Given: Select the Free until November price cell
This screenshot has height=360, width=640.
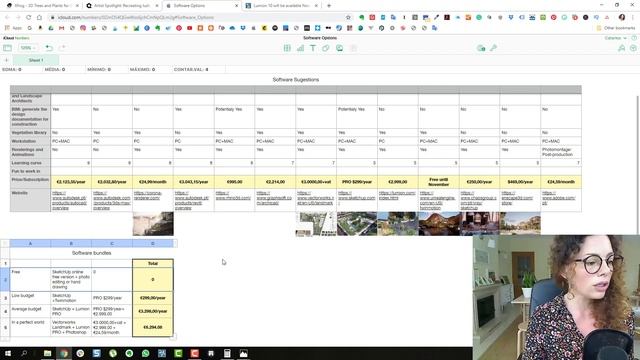Looking at the screenshot, I should click(x=438, y=182).
